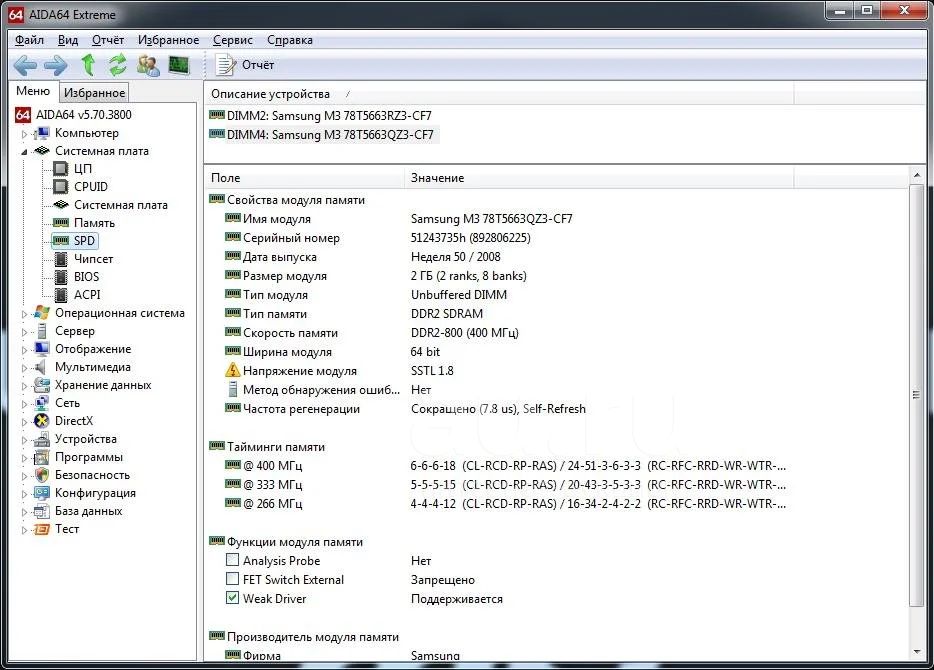Refresh using the green circular arrows icon
This screenshot has height=670, width=934.
(x=117, y=64)
